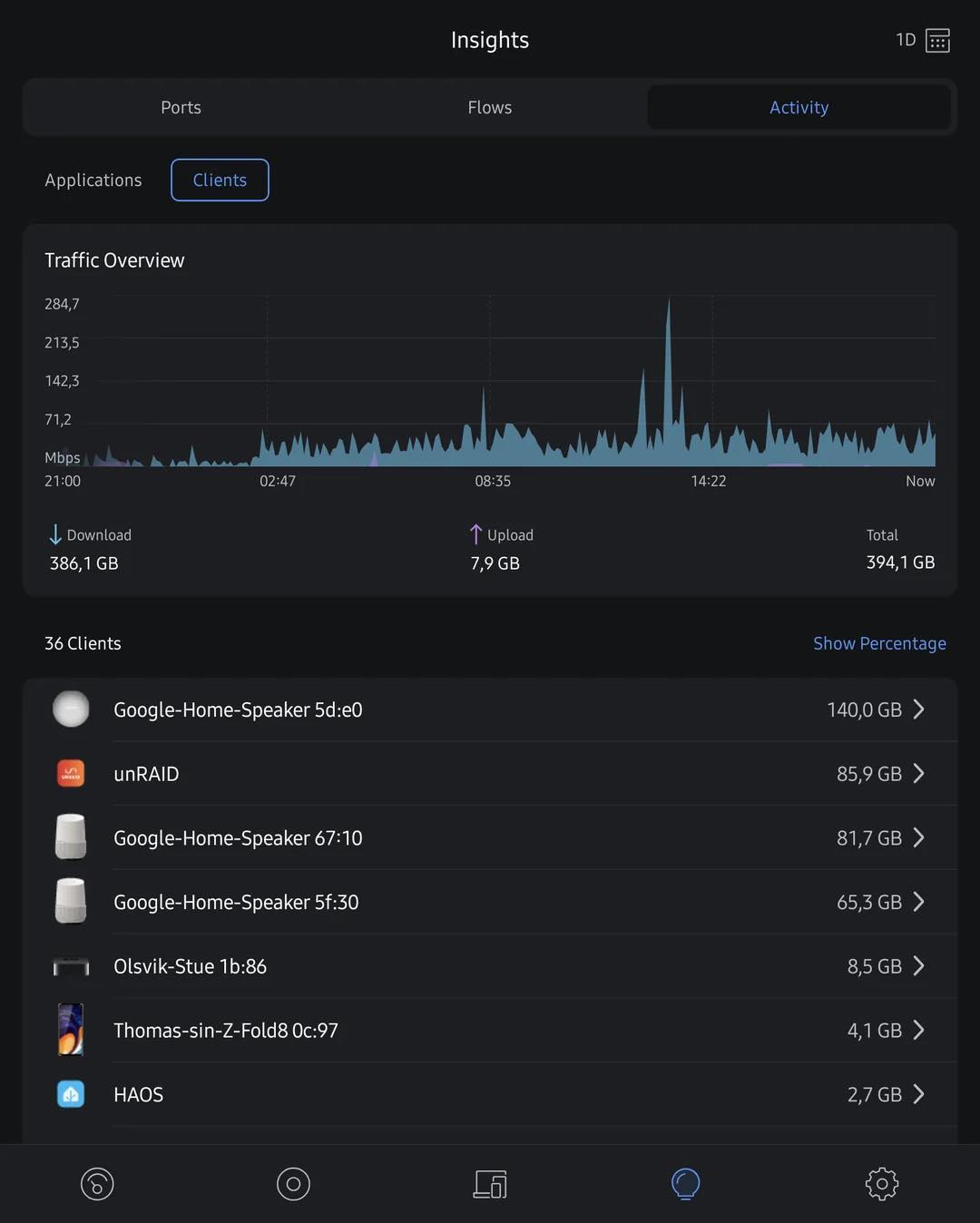The height and width of the screenshot is (1223, 980).
Task: Tap the Olsvik-Stue 1b:86 device icon
Action: [71, 966]
